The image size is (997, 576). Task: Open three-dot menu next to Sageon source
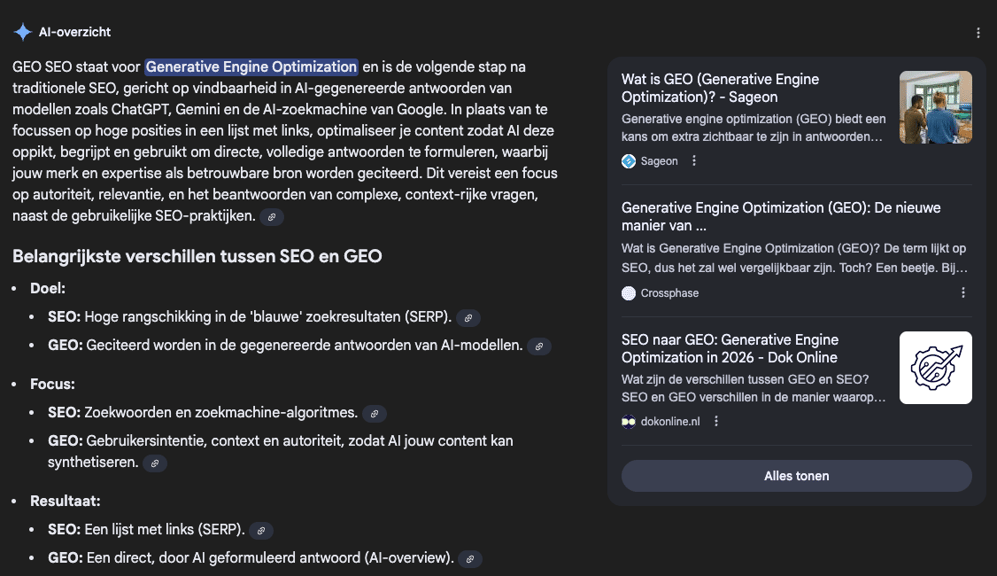pyautogui.click(x=694, y=161)
